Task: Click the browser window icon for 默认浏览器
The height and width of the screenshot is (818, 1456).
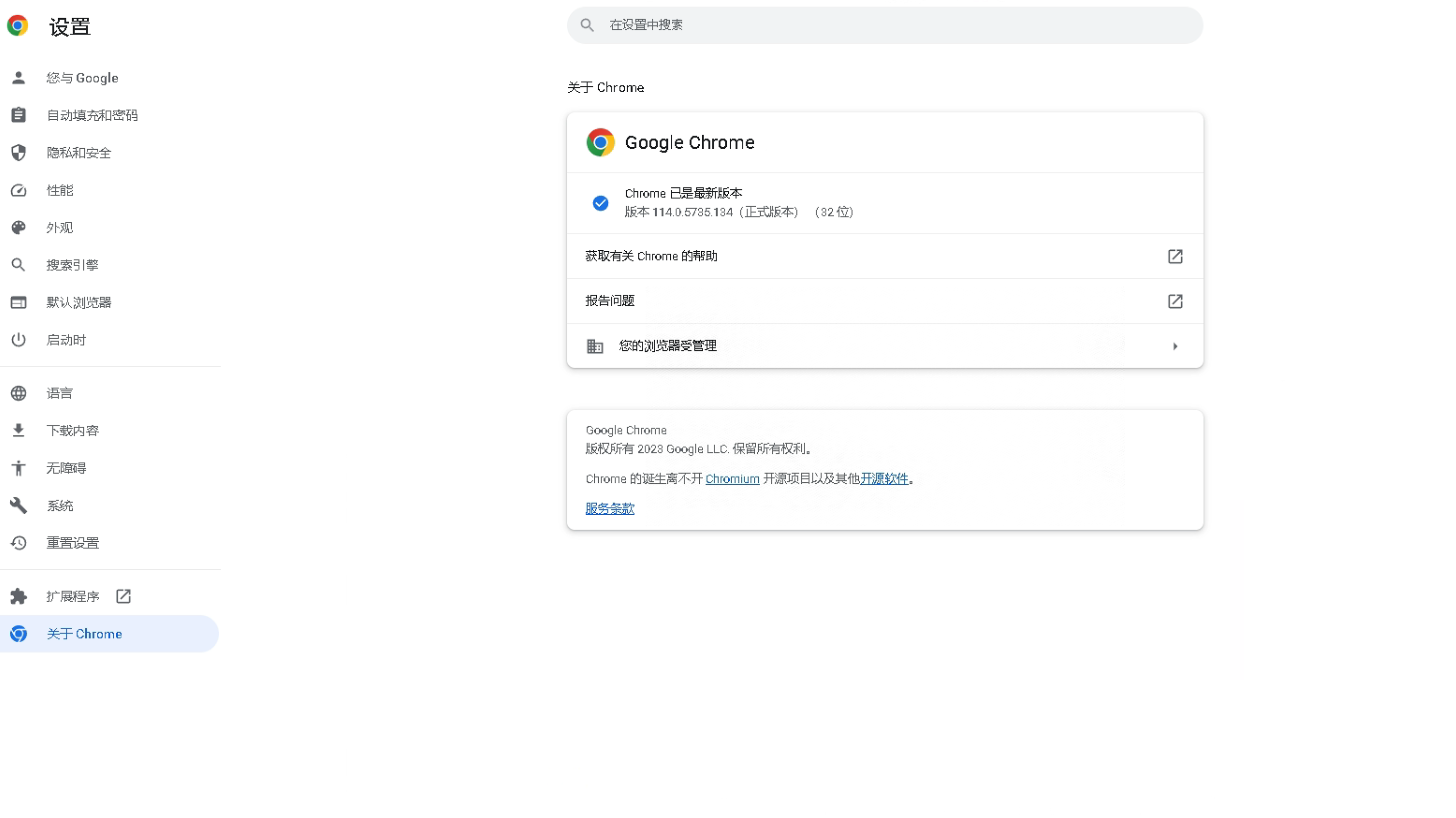Action: [x=18, y=302]
